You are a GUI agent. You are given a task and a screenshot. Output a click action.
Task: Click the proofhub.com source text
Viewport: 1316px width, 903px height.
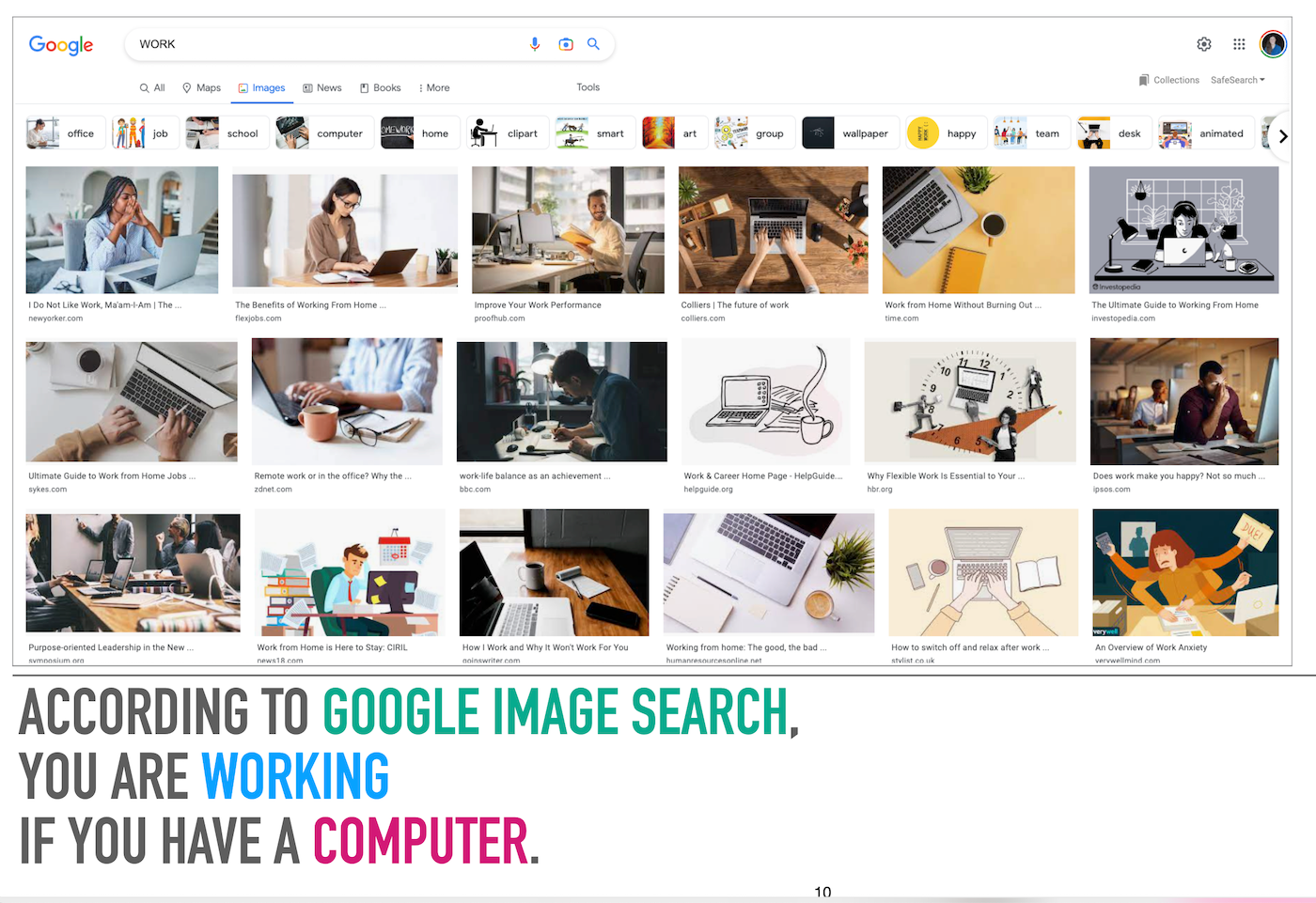(499, 319)
